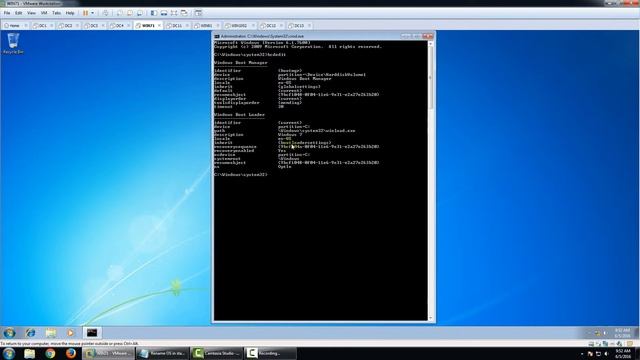
Task: Select the Recording taskbar button
Action: click(x=271, y=353)
